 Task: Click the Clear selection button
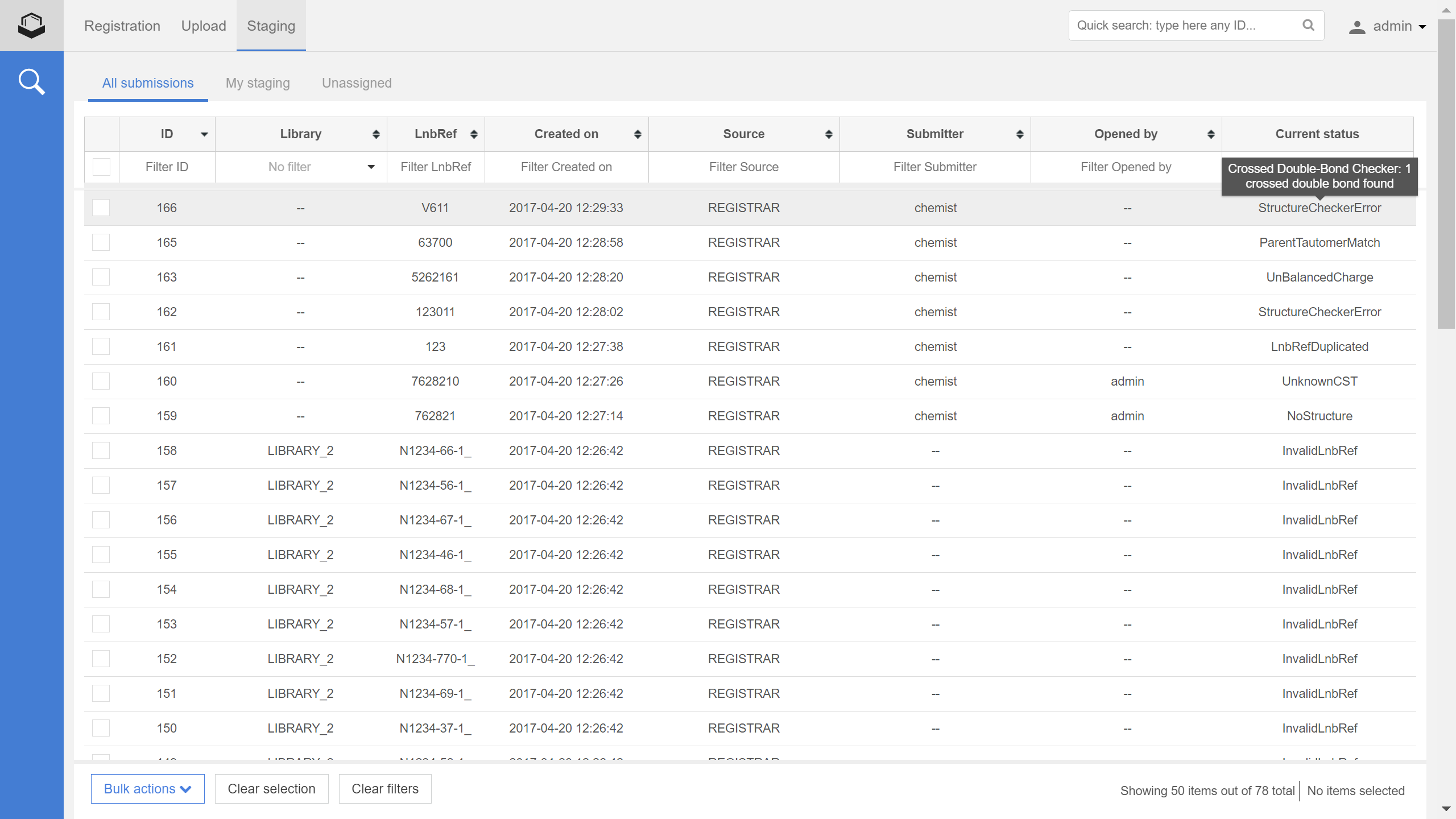click(x=271, y=789)
